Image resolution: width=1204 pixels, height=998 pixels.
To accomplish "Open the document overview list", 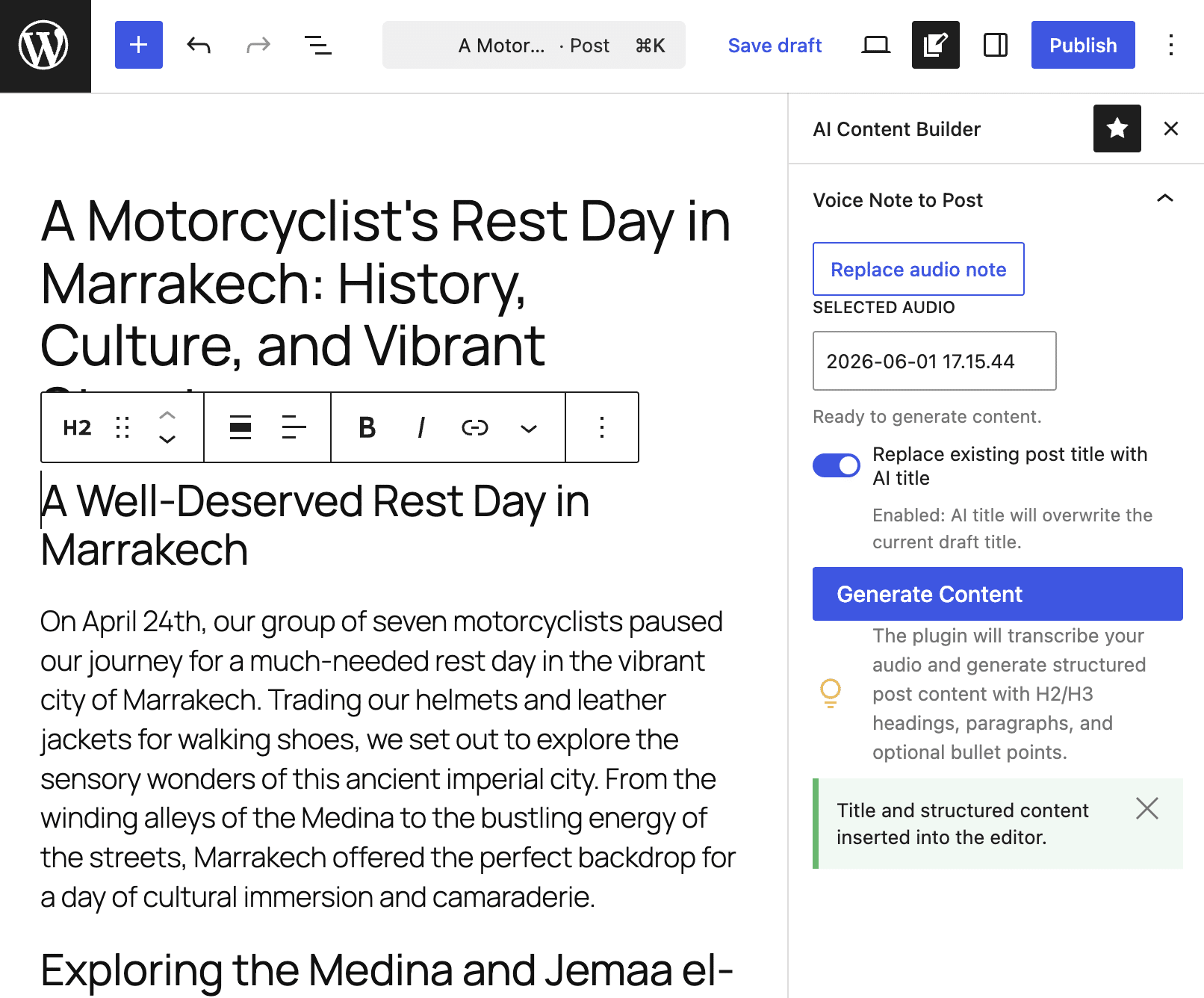I will click(x=318, y=45).
